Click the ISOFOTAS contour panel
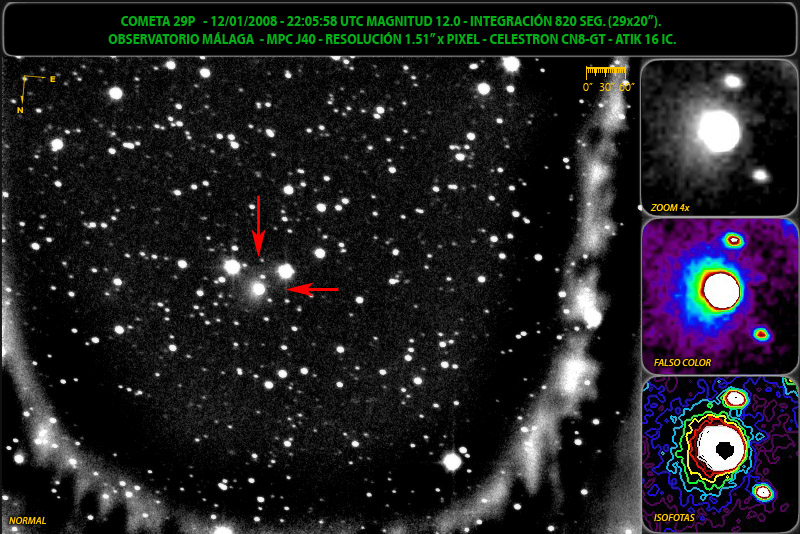The width and height of the screenshot is (800, 534). (x=718, y=455)
